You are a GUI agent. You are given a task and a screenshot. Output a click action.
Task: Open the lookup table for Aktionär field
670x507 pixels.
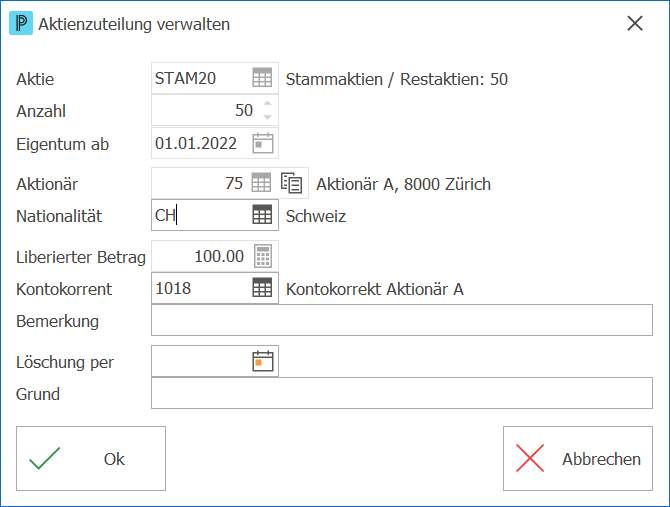click(x=261, y=183)
